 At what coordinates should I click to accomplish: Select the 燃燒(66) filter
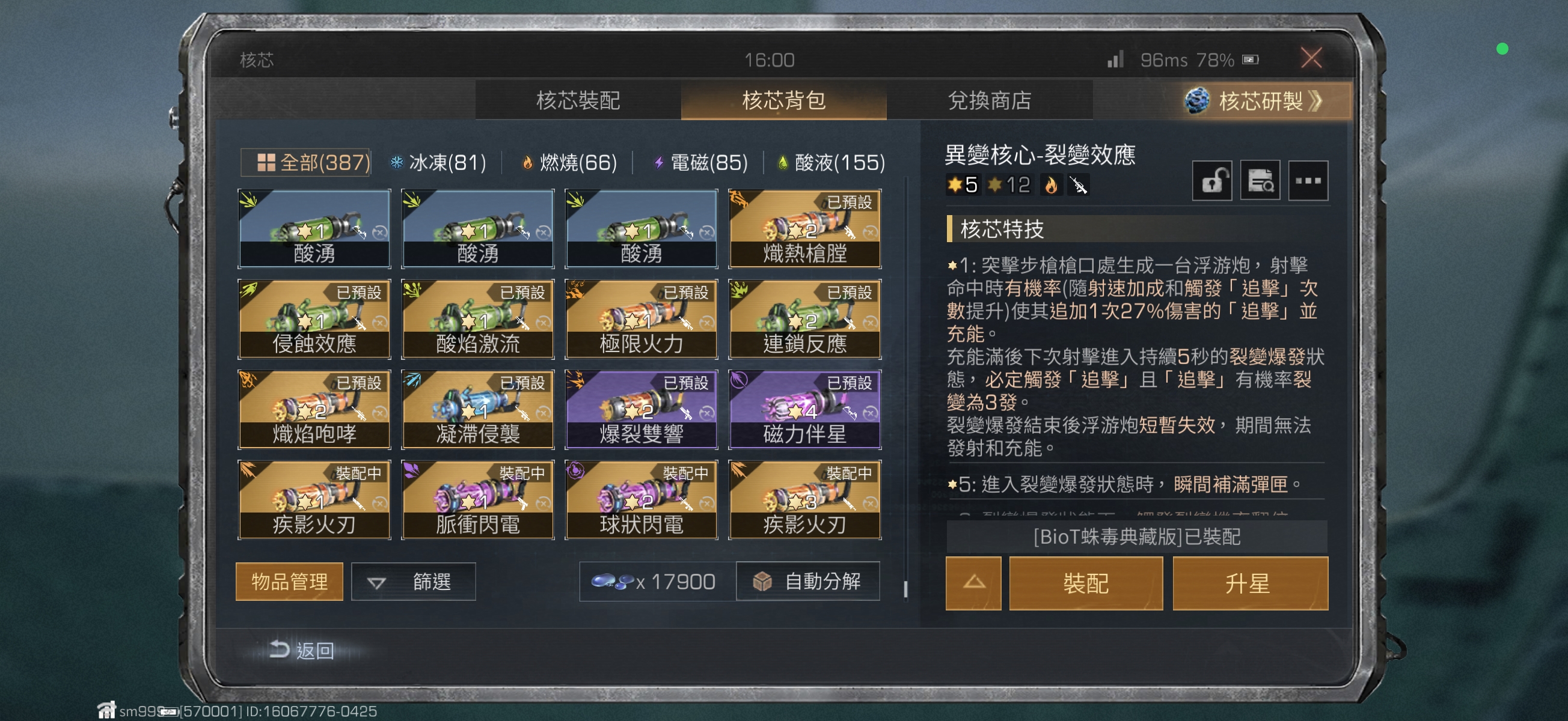coord(569,163)
